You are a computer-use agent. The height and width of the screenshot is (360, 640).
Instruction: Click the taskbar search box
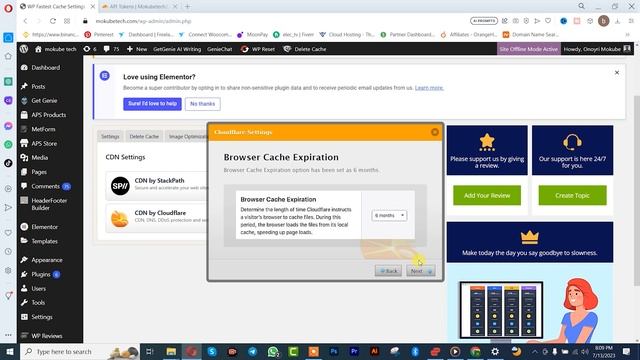(x=79, y=351)
